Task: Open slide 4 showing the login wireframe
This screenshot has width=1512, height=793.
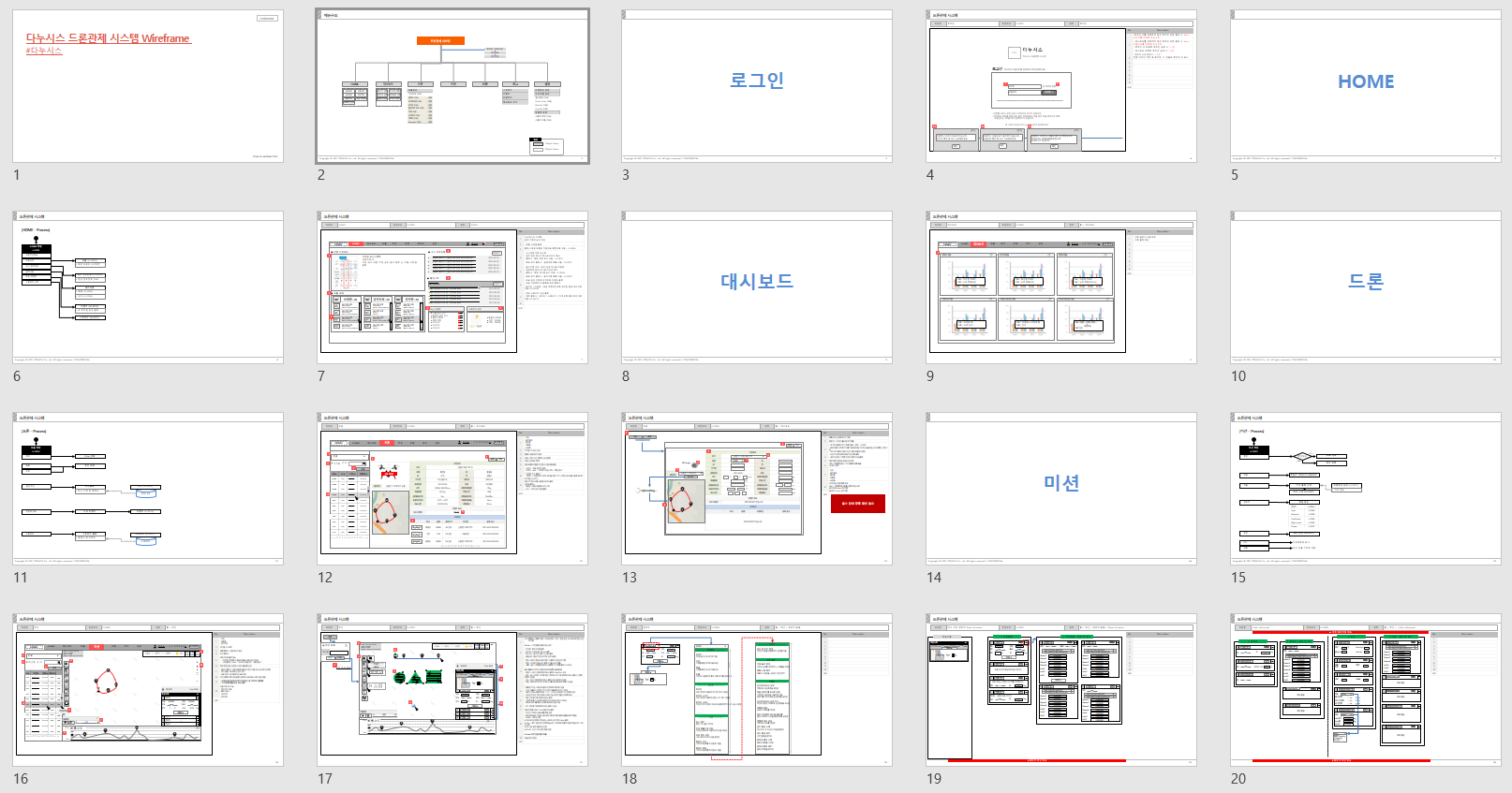Action: (1061, 86)
